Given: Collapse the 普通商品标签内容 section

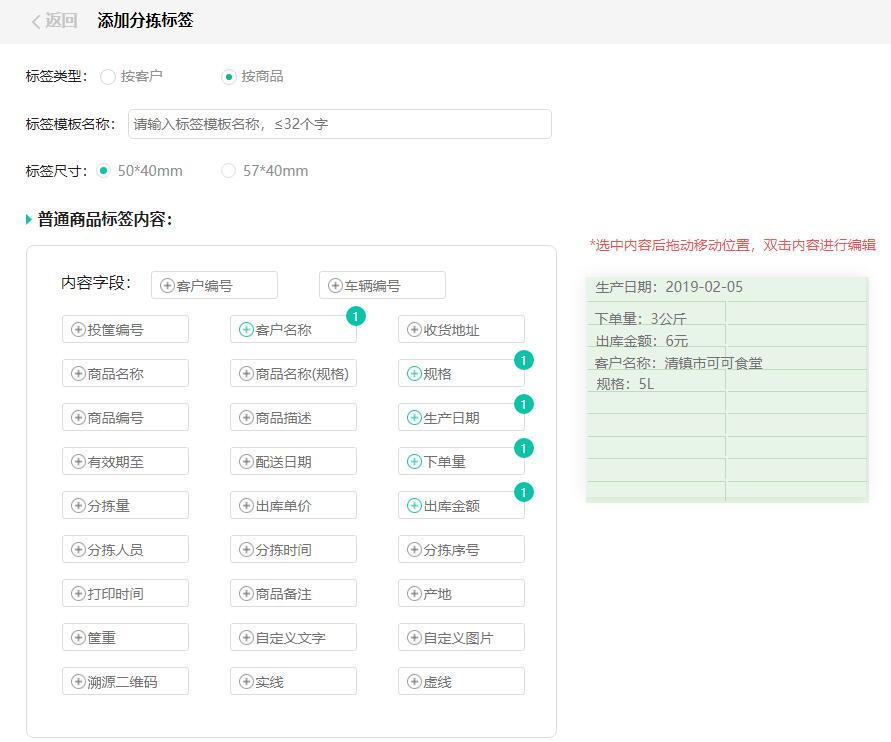Looking at the screenshot, I should [25, 222].
